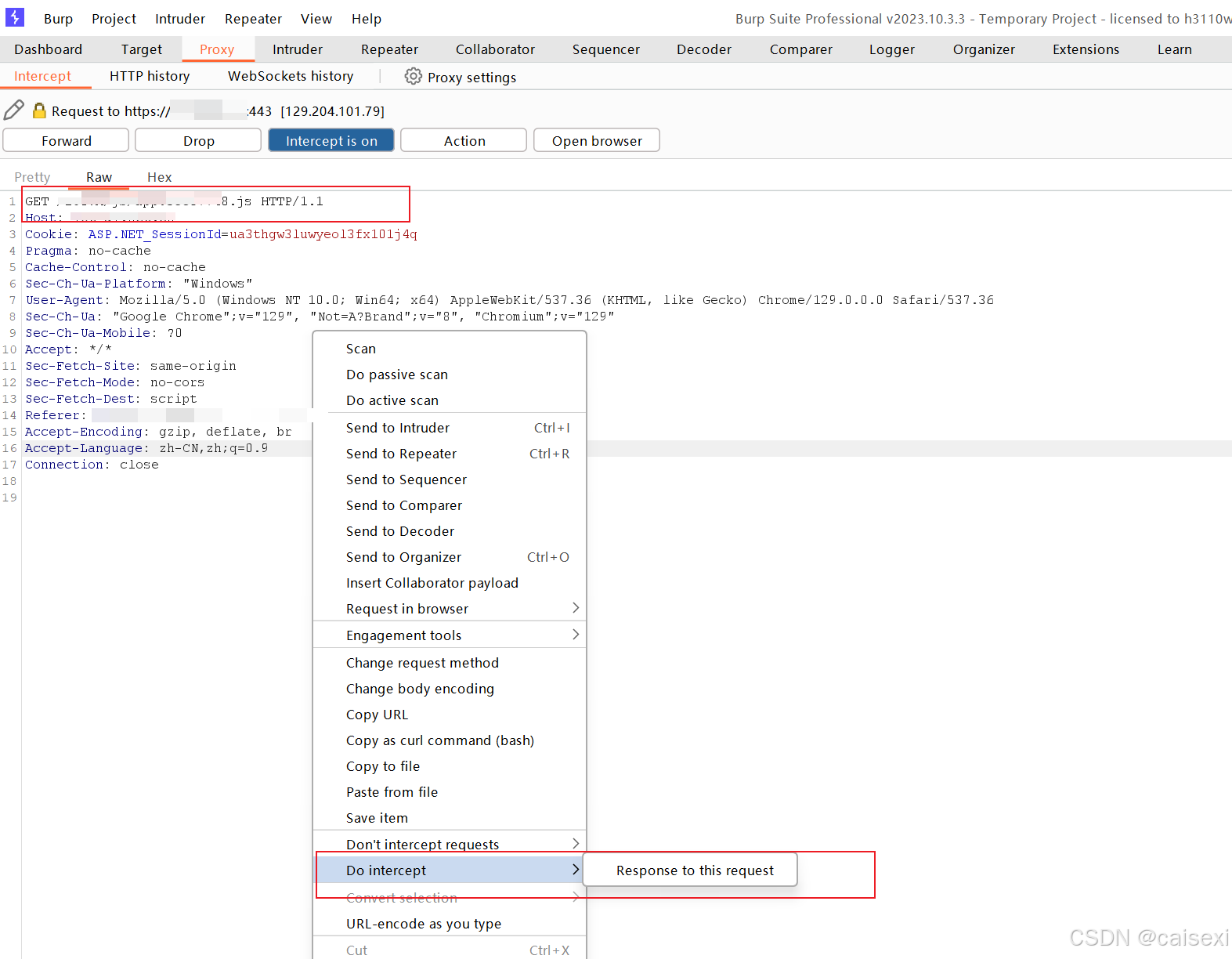Switch to the Target tab
This screenshot has height=959, width=1232.
[x=142, y=49]
